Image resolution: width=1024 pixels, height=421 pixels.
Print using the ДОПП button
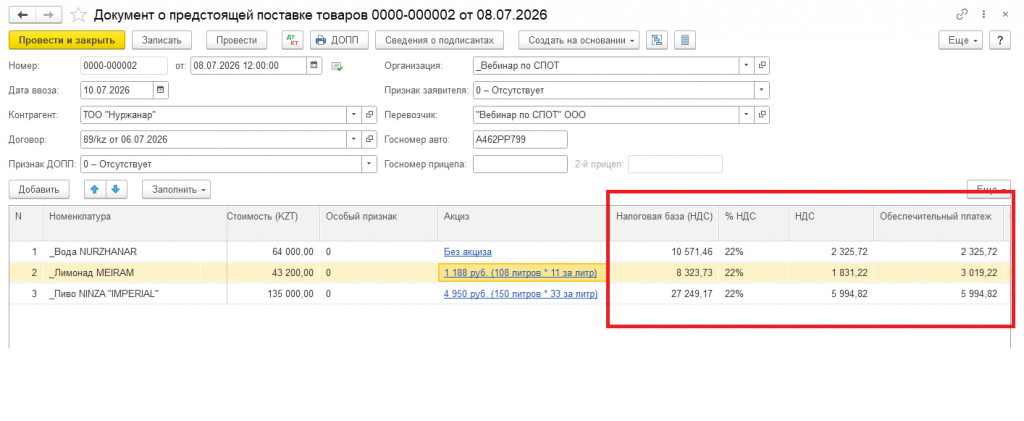click(x=340, y=40)
